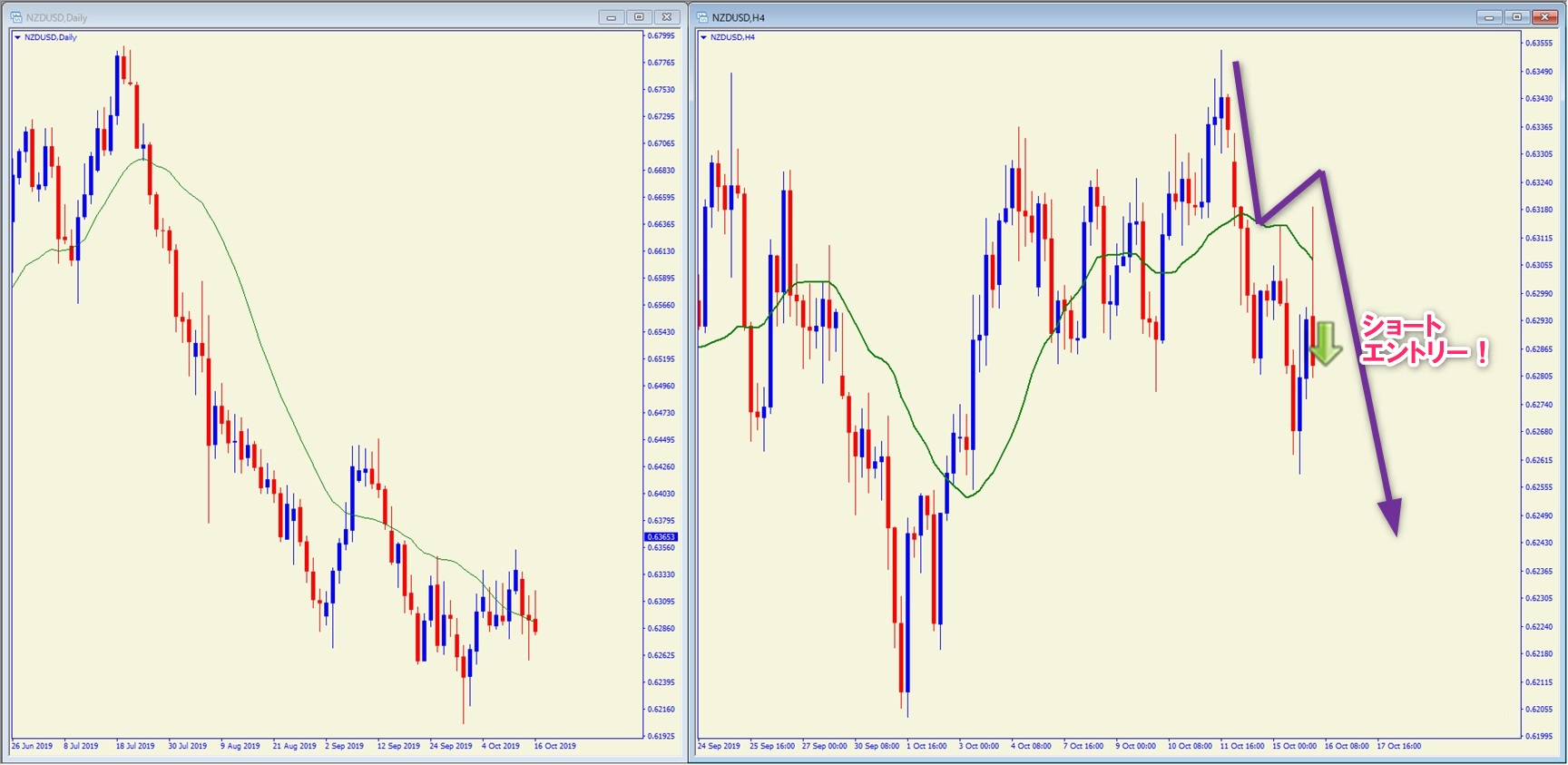The image size is (1568, 765).
Task: Click price label 0.62160 on Daily axis
Action: tap(661, 710)
